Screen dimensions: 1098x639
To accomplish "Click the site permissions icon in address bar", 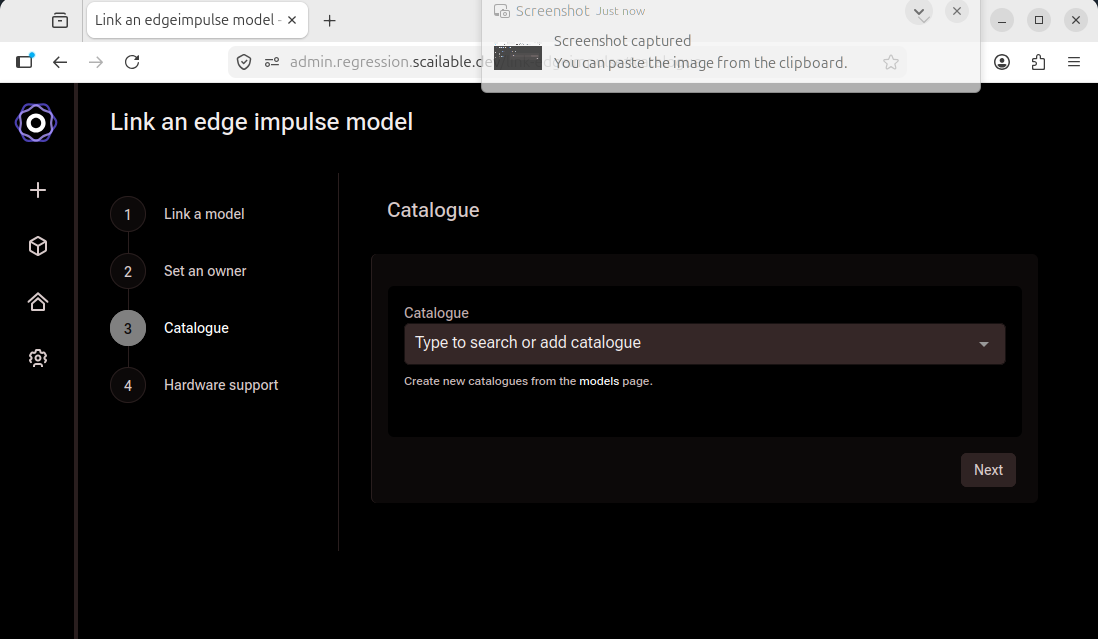I will [272, 62].
